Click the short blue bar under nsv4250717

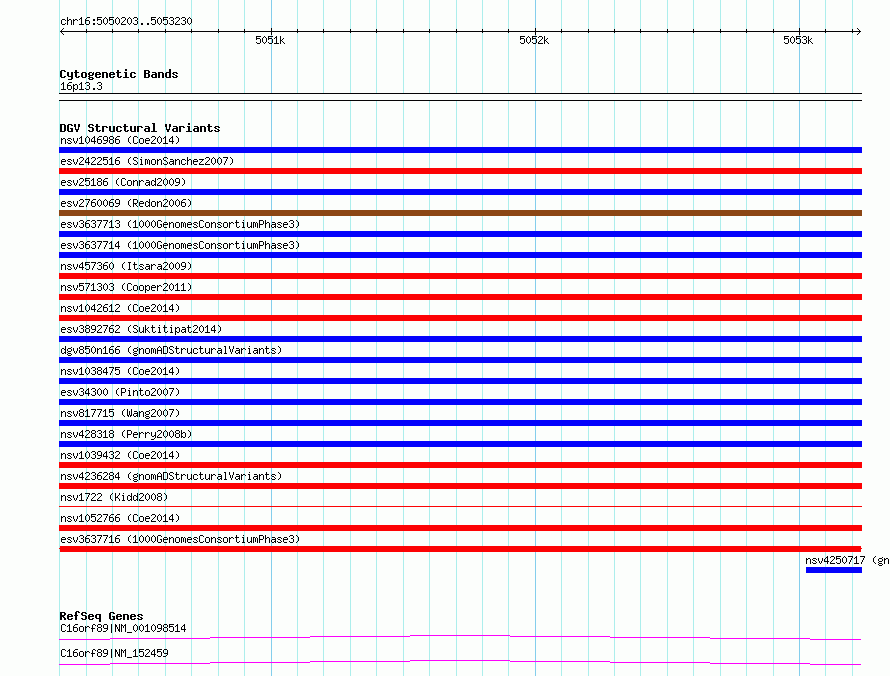coord(834,570)
